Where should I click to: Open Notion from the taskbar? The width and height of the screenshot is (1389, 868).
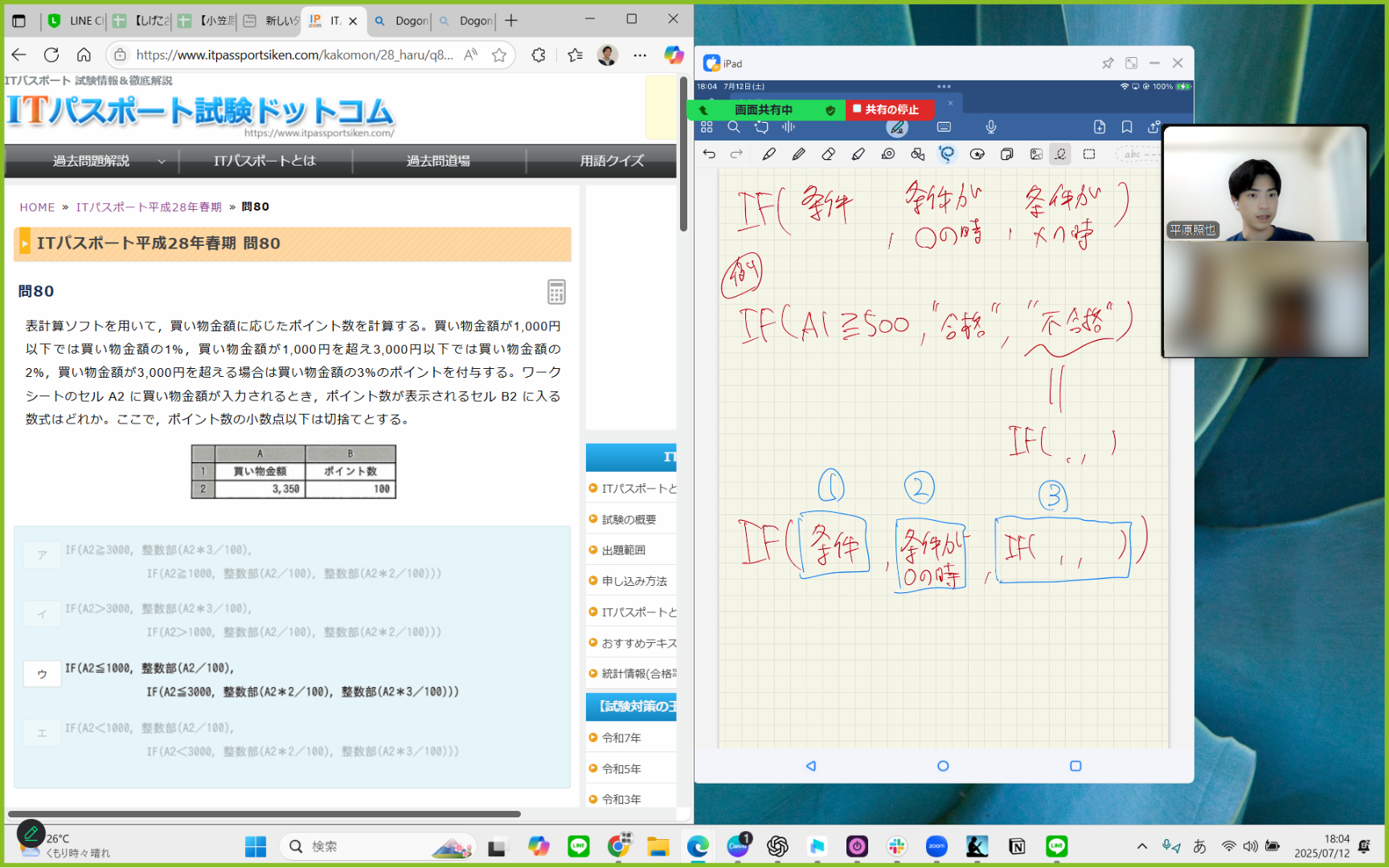tap(1017, 846)
